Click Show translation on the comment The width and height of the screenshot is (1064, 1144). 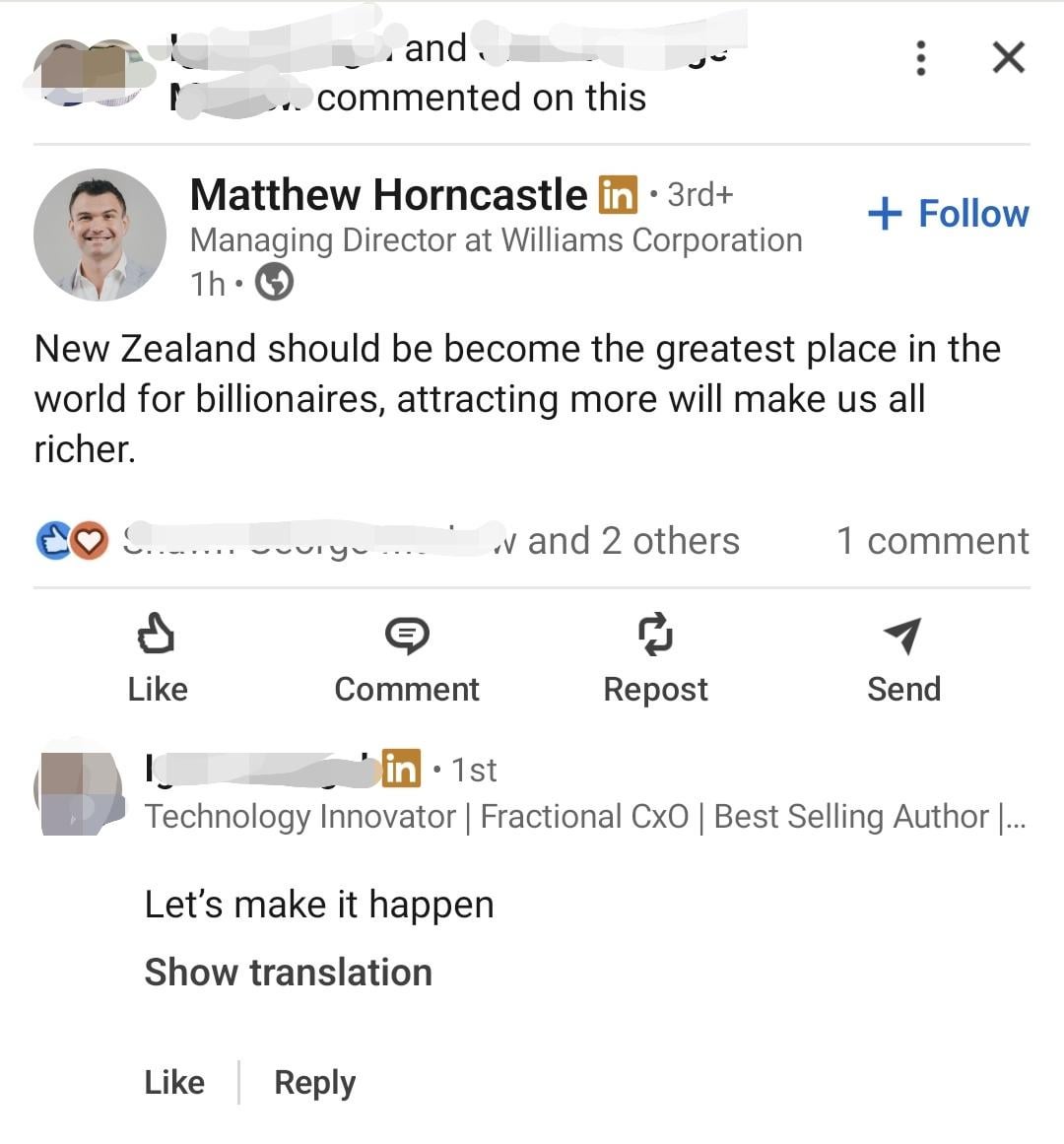(x=288, y=973)
